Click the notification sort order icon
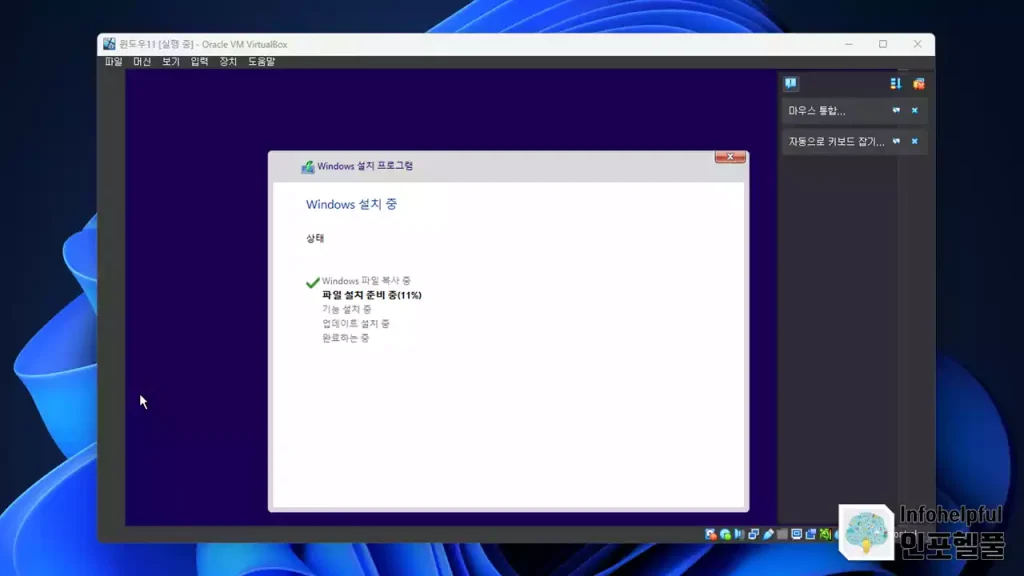The height and width of the screenshot is (576, 1024). (895, 84)
